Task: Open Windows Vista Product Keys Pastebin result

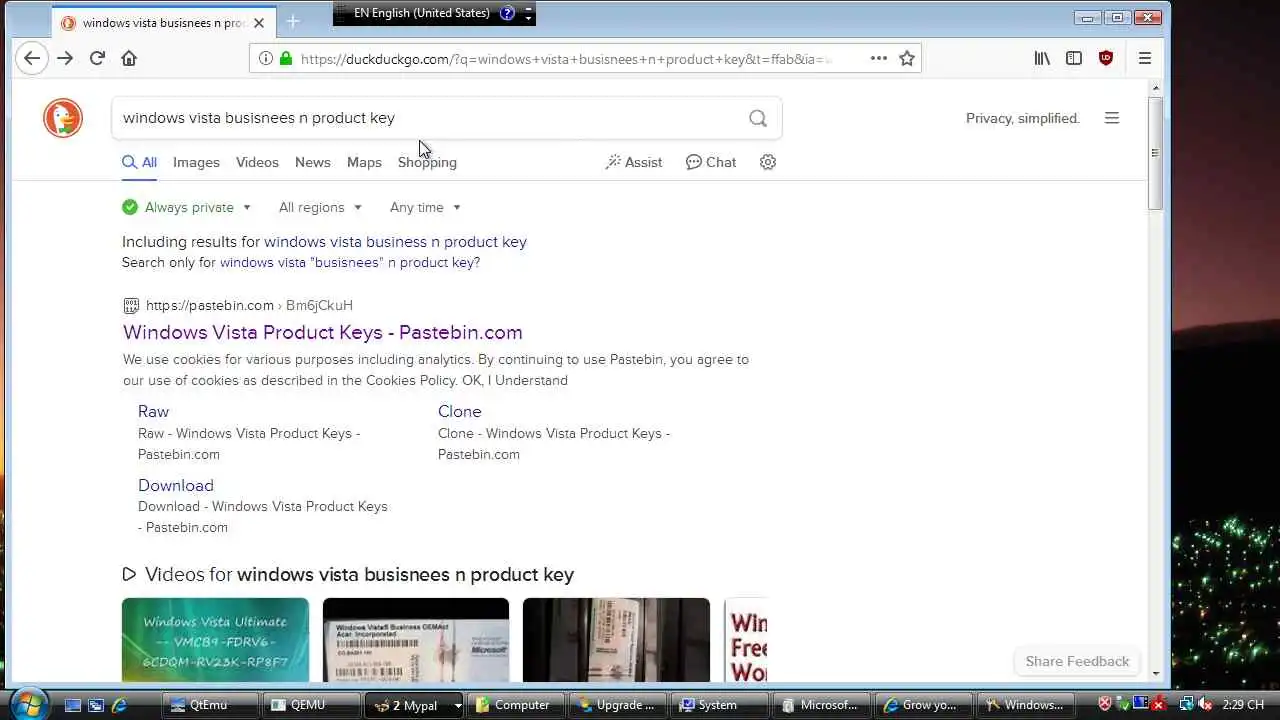Action: [322, 332]
